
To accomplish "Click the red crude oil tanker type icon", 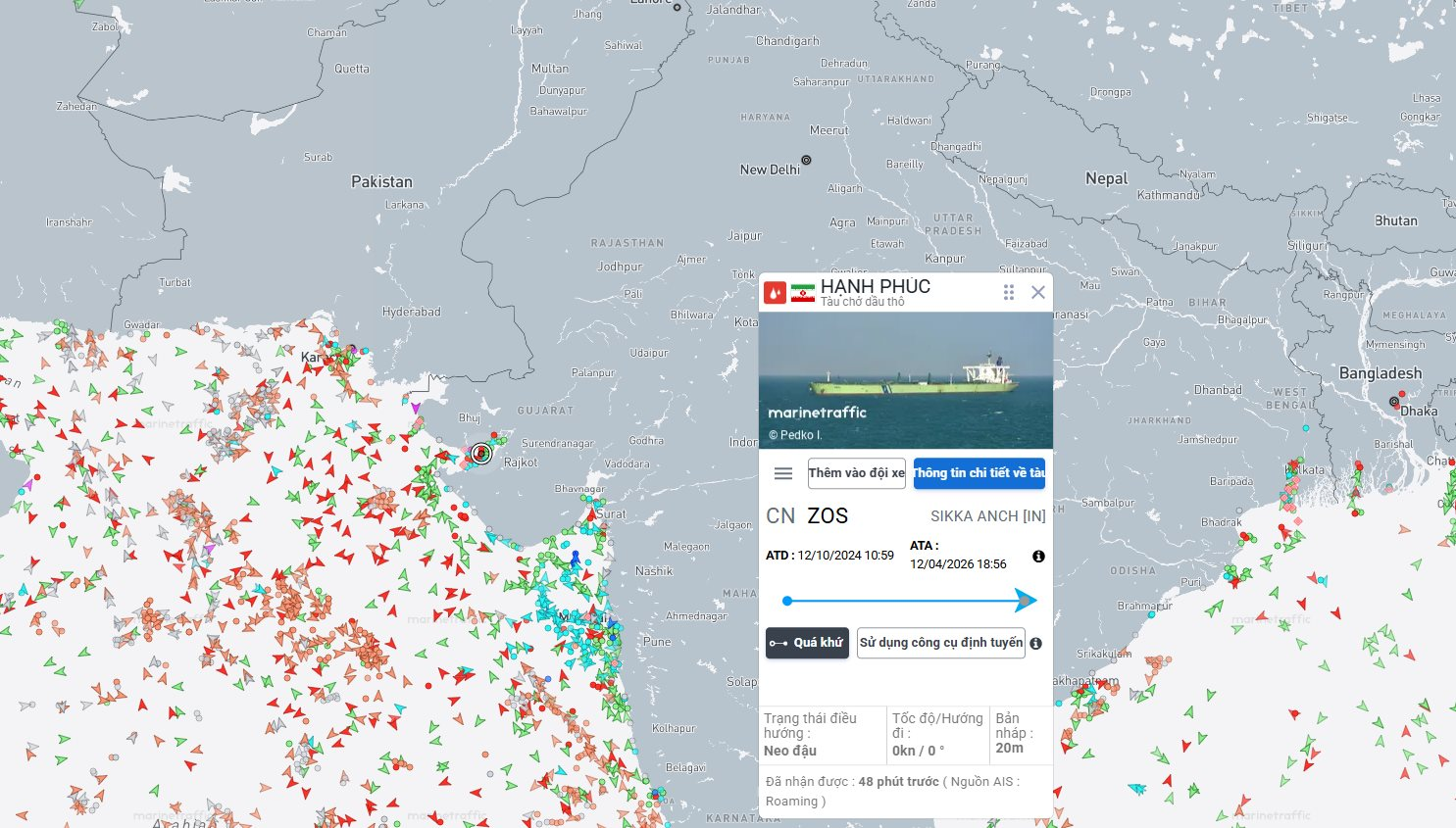I will click(776, 291).
